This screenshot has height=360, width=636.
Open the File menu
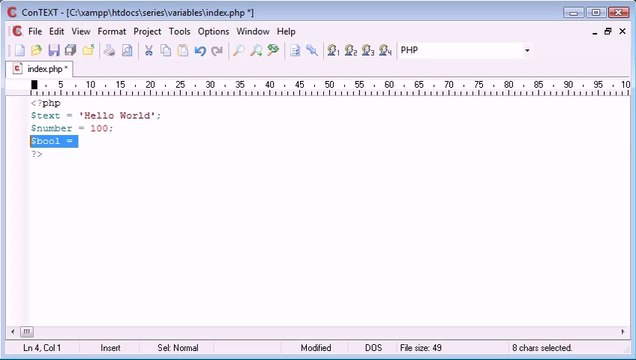[x=35, y=32]
